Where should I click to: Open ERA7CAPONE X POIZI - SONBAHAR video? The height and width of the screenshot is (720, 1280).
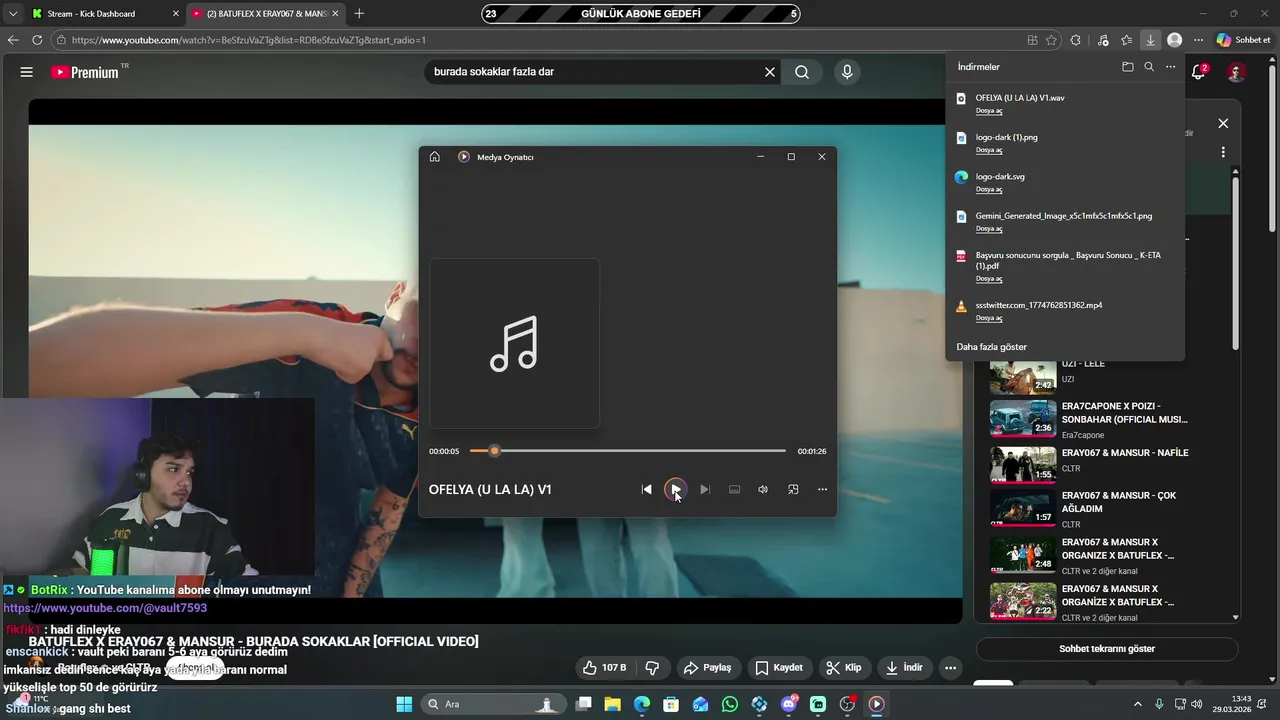1023,418
